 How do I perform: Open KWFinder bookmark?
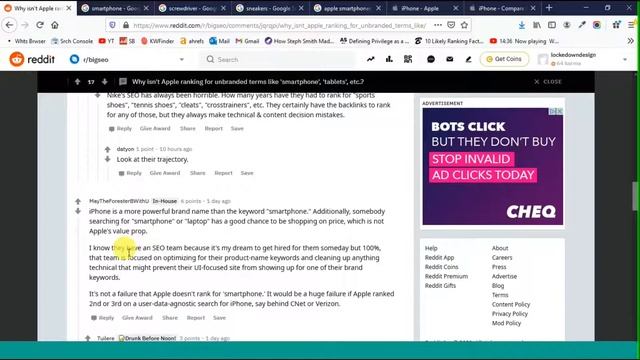158,41
